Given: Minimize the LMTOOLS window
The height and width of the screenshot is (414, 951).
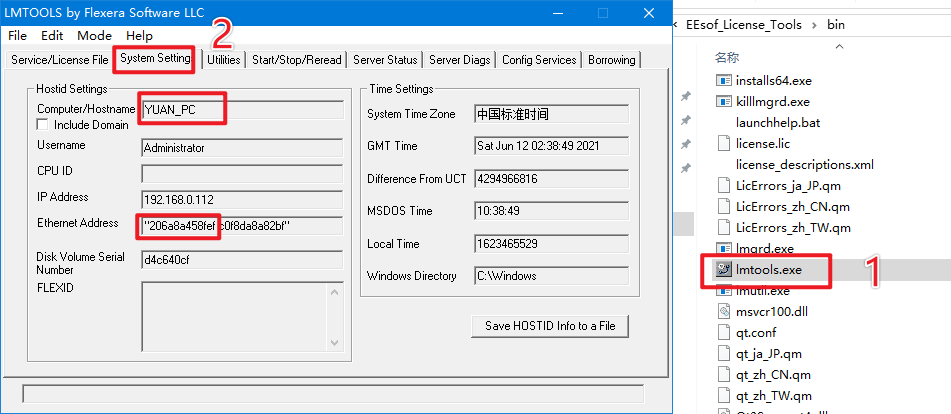Looking at the screenshot, I should 557,12.
